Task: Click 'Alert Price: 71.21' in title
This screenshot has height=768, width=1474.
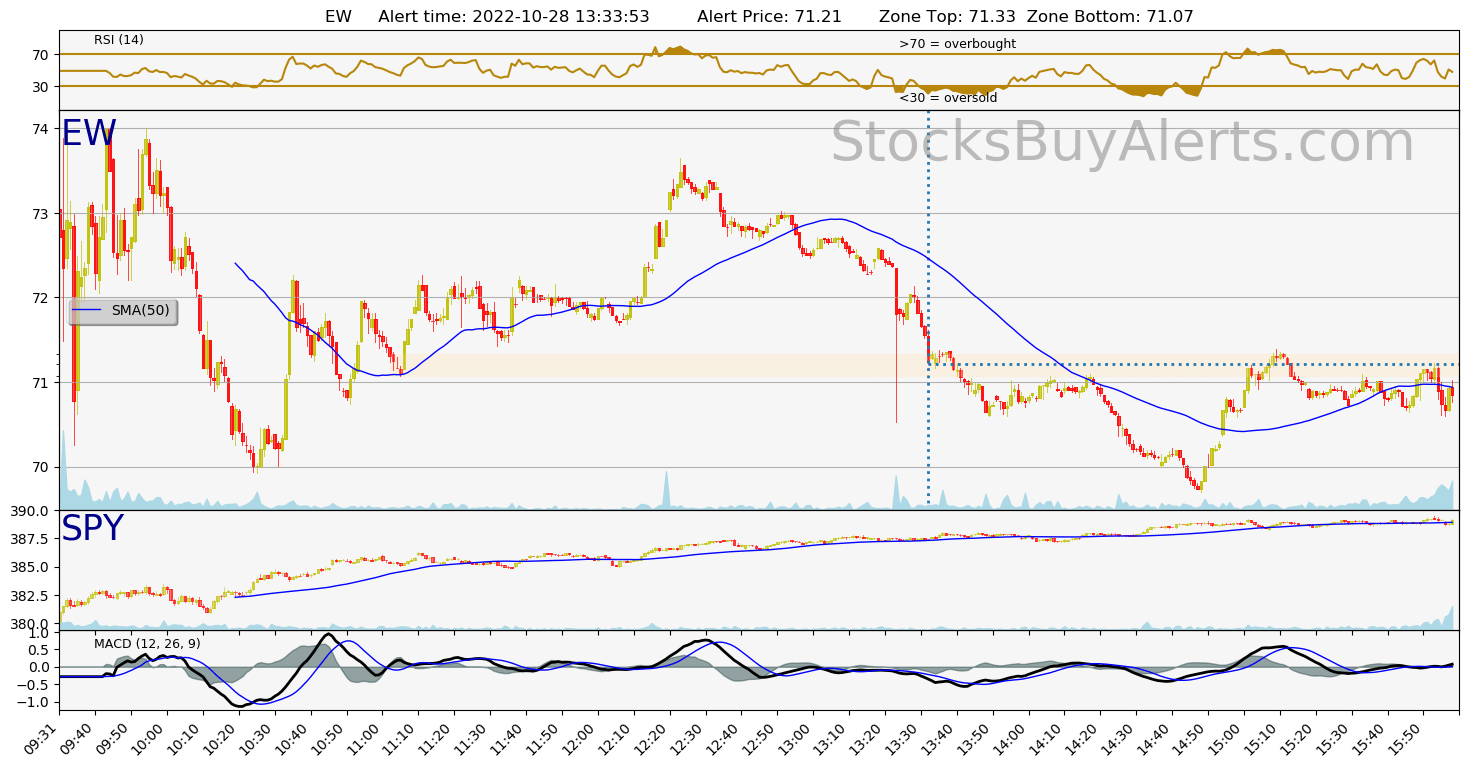Action: 769,17
